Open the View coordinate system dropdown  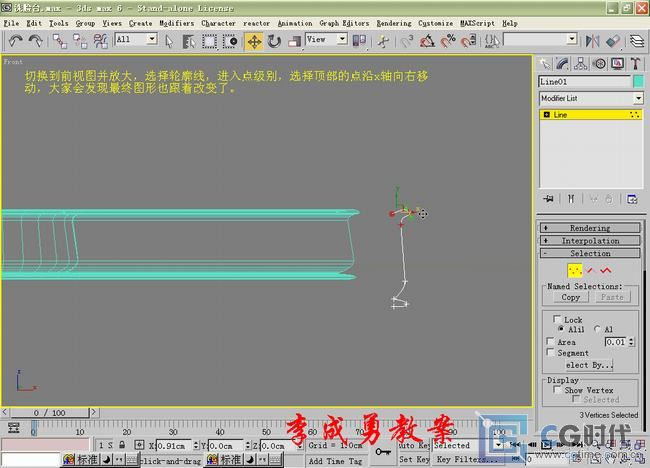[342, 39]
